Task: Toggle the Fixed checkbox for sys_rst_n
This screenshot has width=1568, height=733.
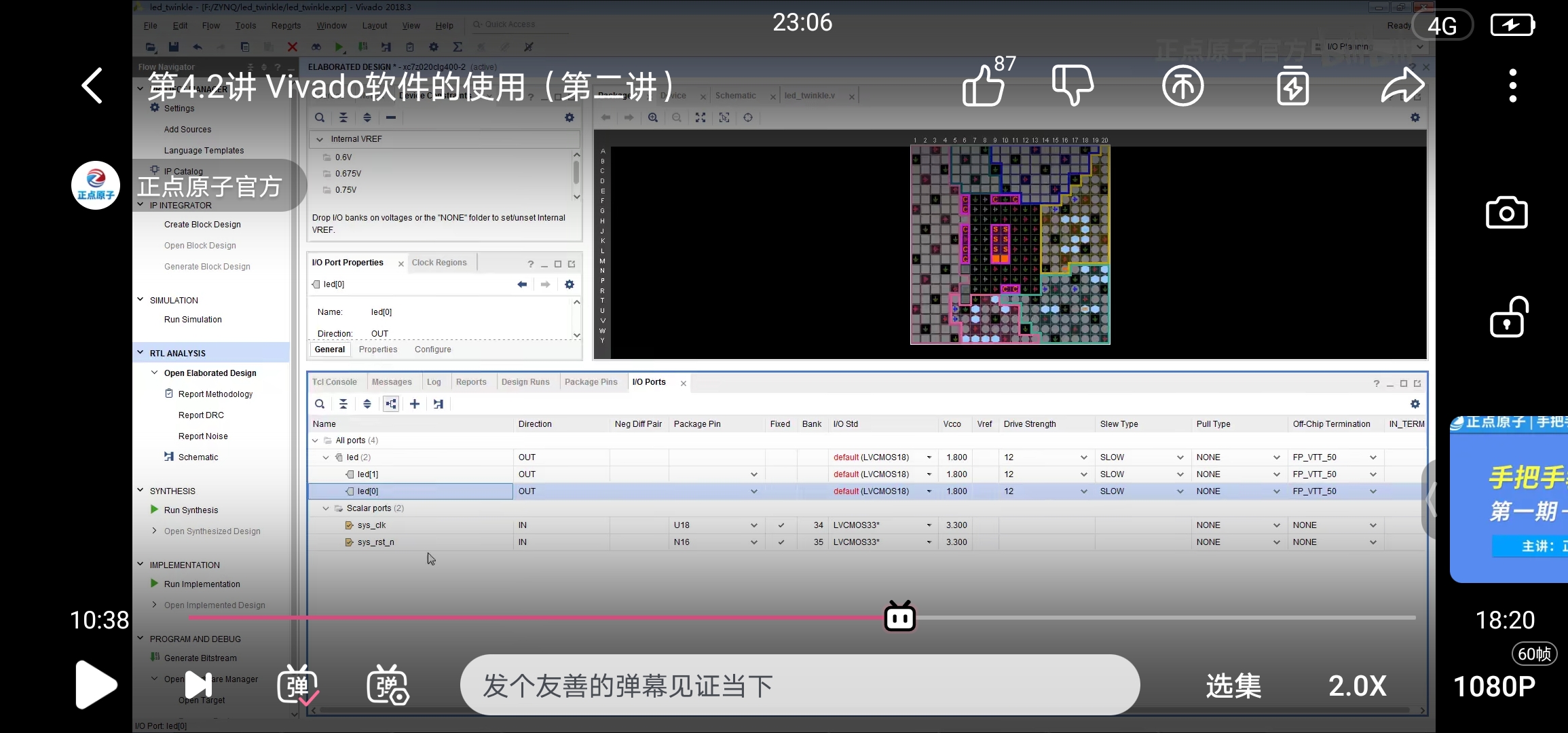Action: coord(781,542)
